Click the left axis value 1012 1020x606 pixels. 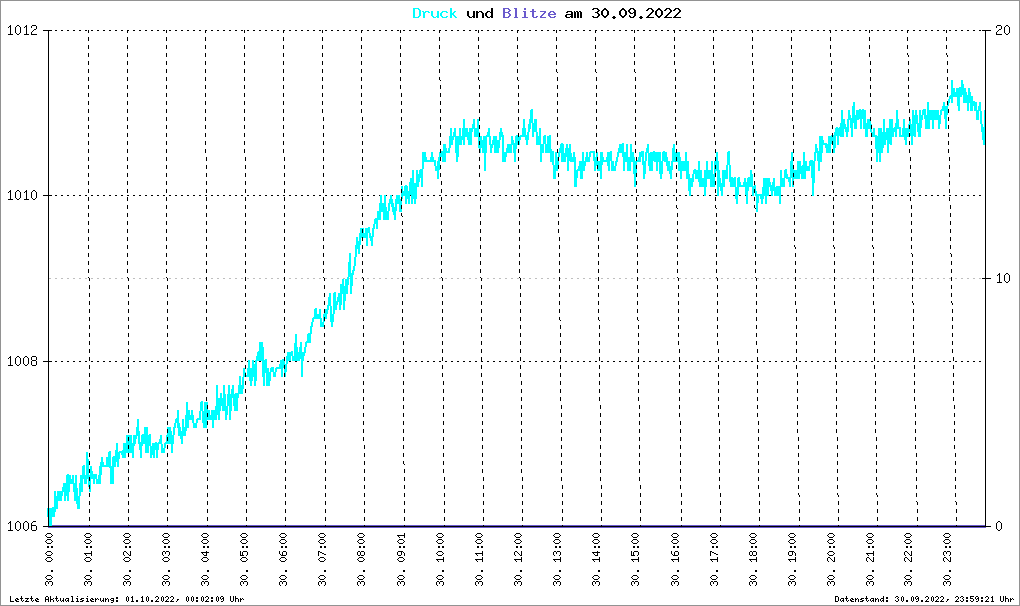coord(21,31)
